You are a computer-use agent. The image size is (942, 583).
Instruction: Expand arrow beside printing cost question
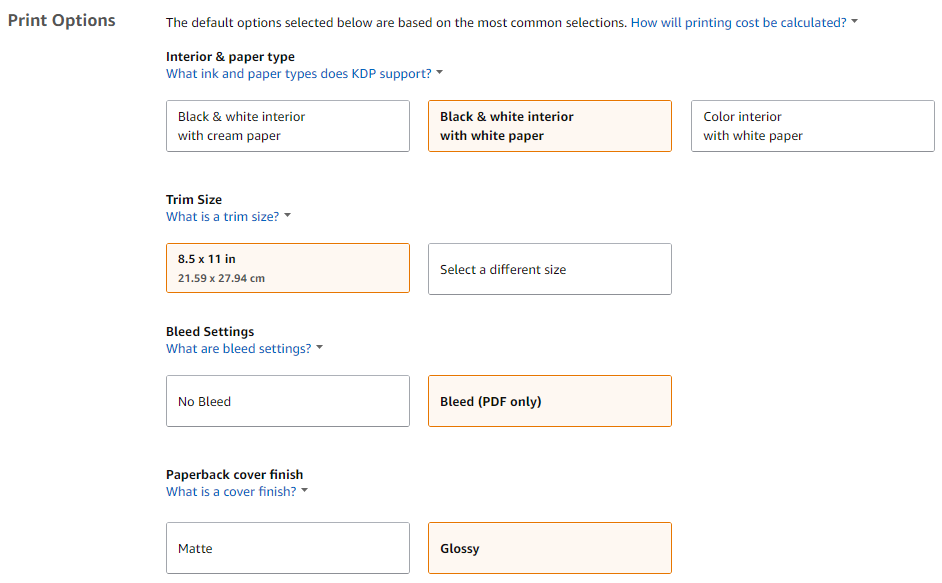(854, 22)
